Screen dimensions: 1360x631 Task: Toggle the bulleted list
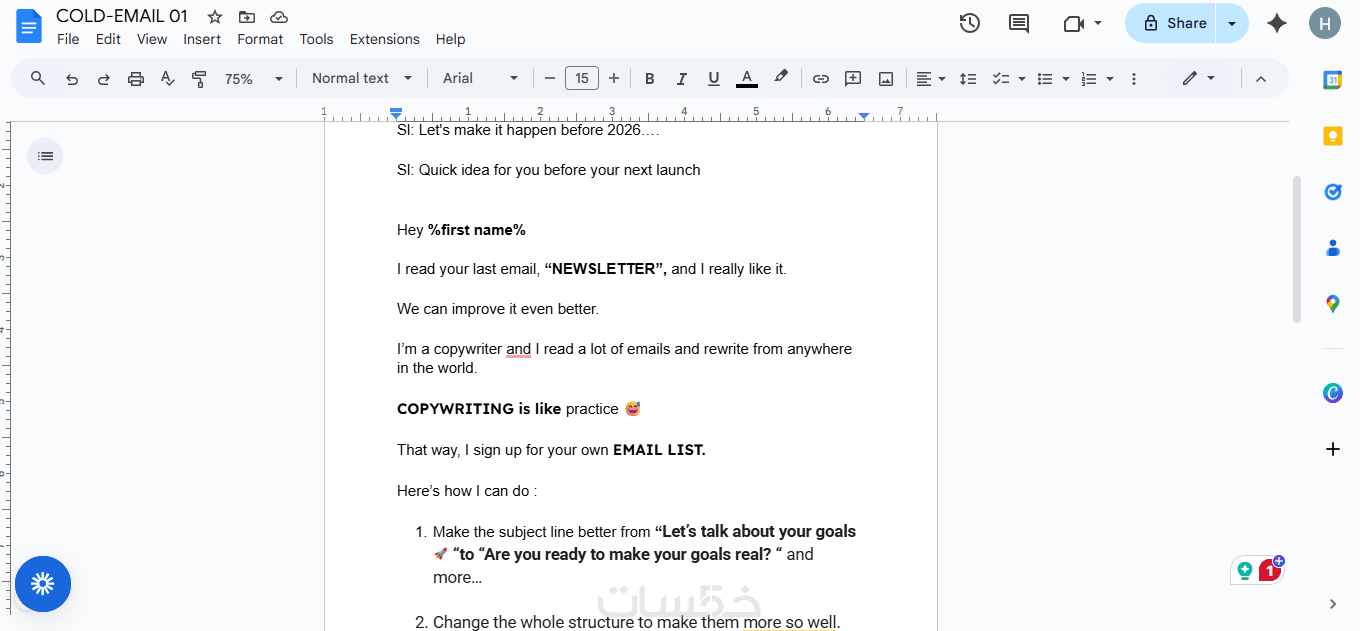1045,78
